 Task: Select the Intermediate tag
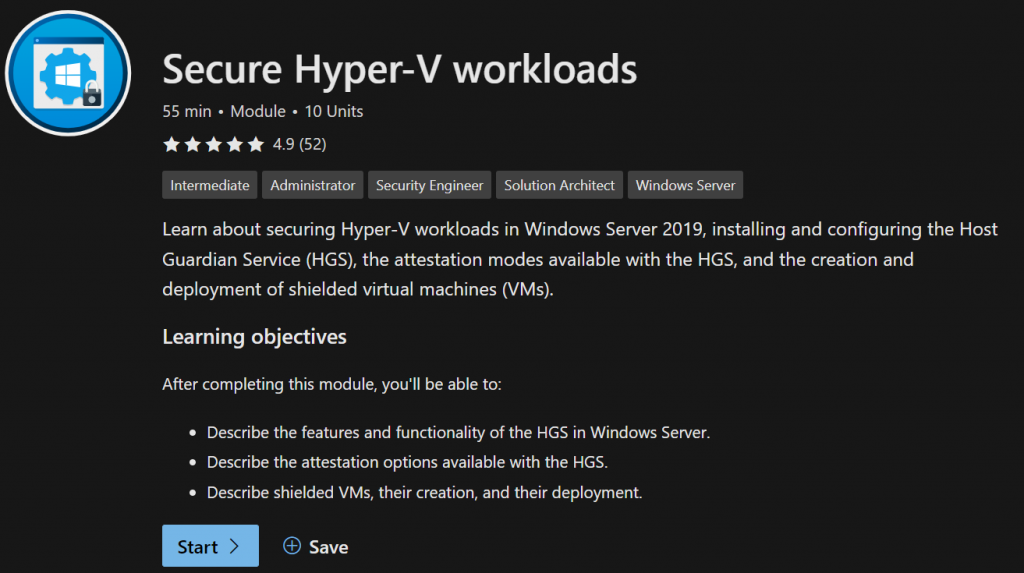(210, 185)
